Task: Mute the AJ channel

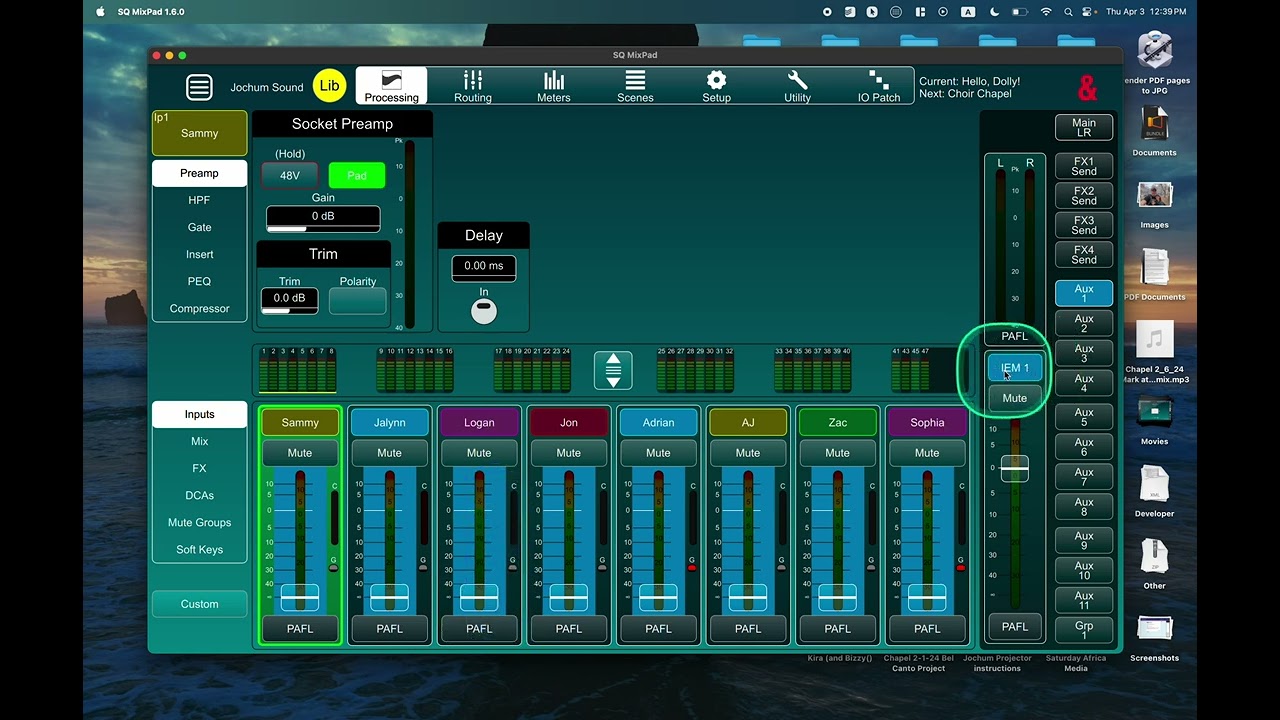Action: coord(748,453)
